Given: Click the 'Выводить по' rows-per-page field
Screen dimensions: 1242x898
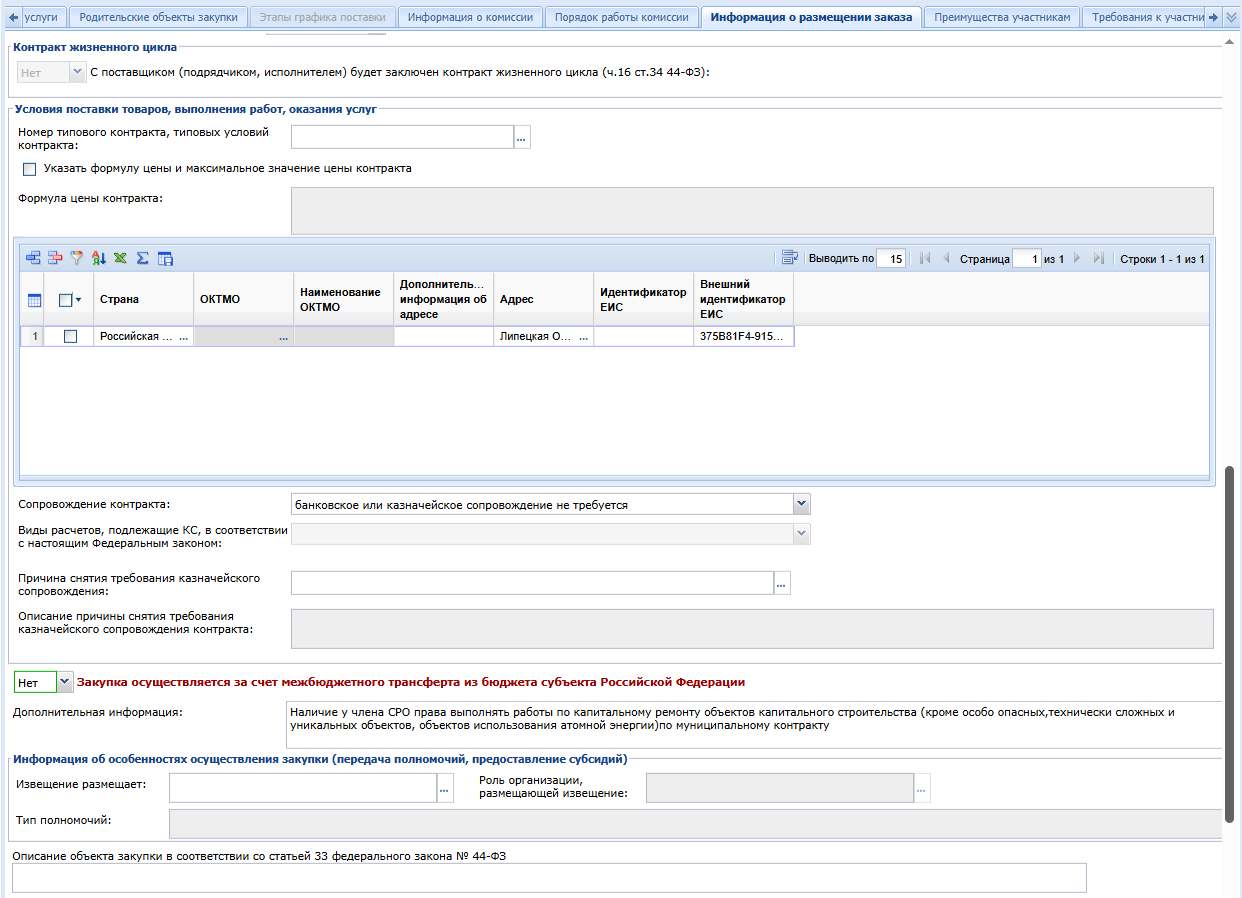Looking at the screenshot, I should (x=891, y=258).
